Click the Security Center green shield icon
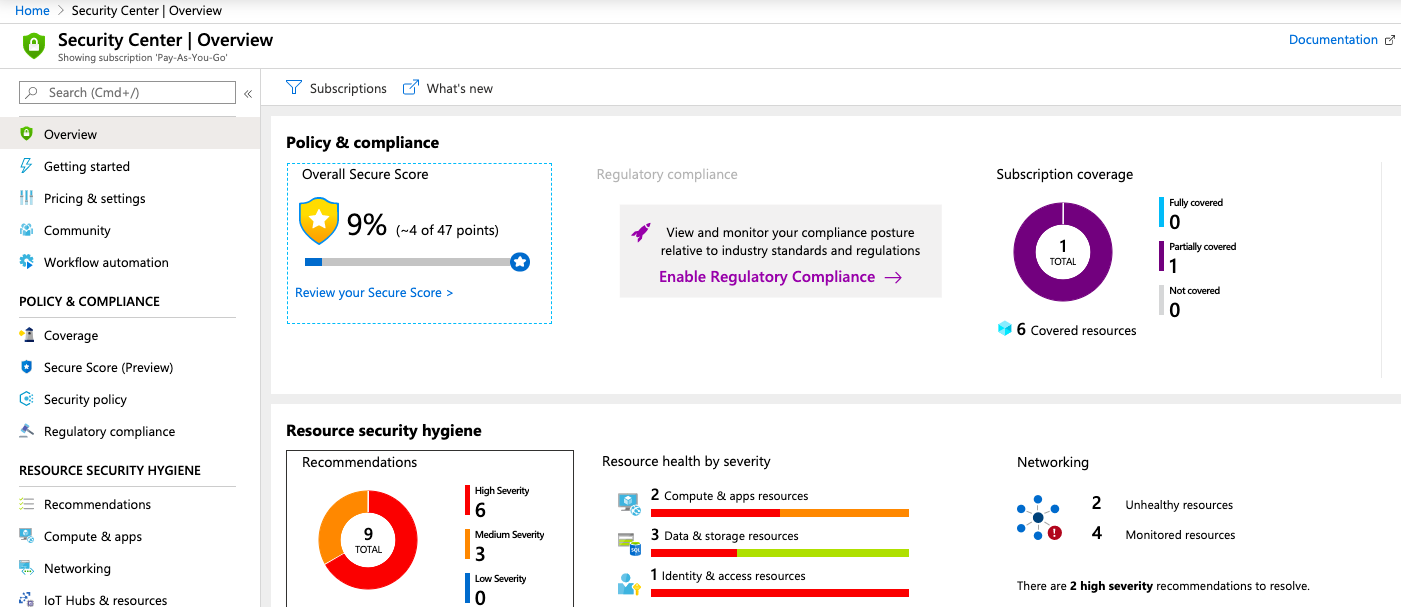The height and width of the screenshot is (607, 1401). (34, 45)
